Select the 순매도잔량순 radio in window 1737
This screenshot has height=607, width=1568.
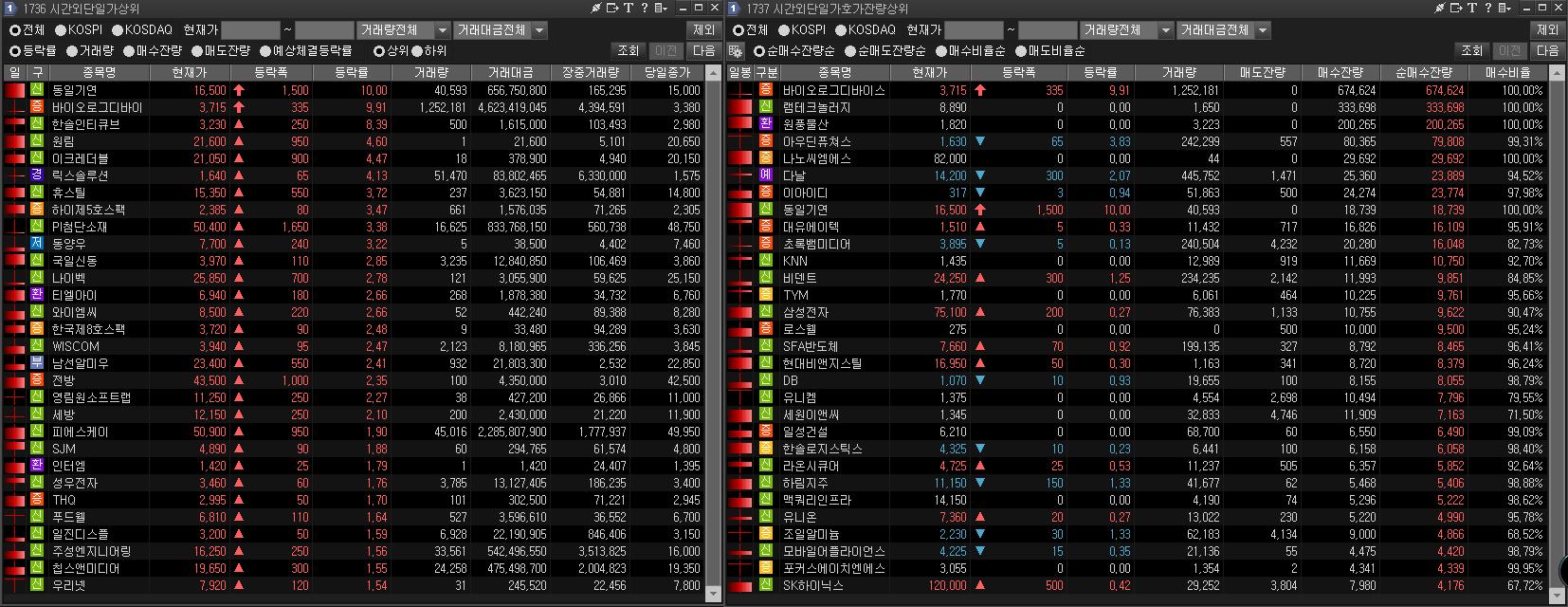(x=850, y=50)
